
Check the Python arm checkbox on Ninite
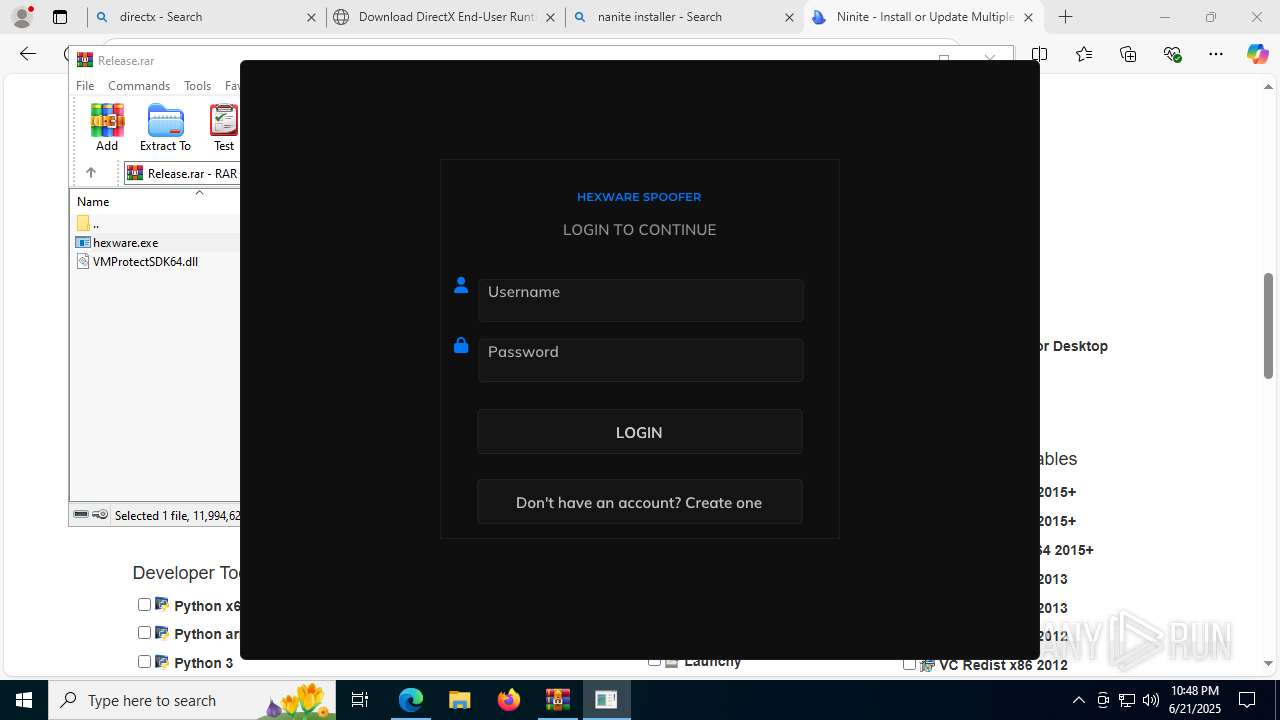pos(144,632)
